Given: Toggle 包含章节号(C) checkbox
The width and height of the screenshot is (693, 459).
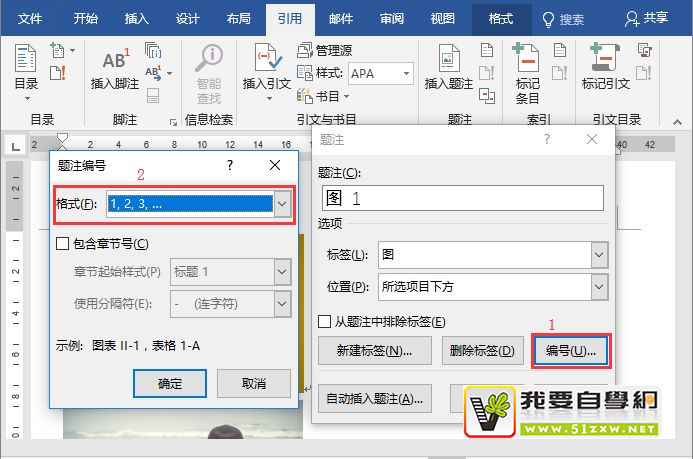Looking at the screenshot, I should click(62, 243).
